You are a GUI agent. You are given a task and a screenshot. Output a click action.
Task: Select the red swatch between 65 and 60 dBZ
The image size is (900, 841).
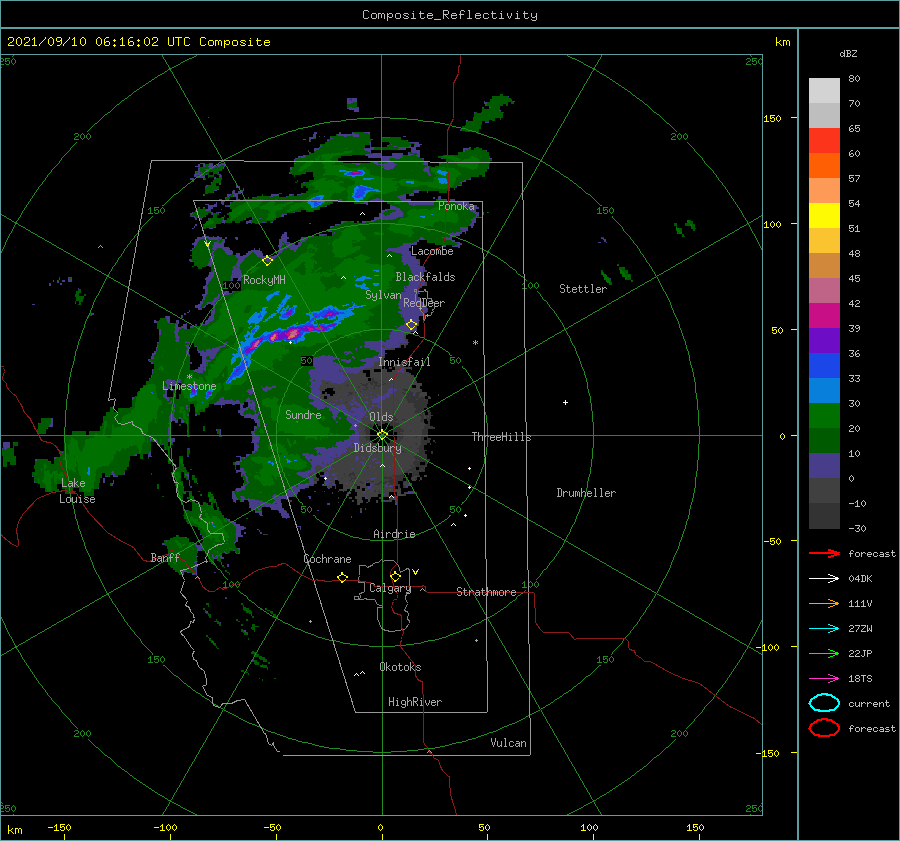tap(824, 141)
